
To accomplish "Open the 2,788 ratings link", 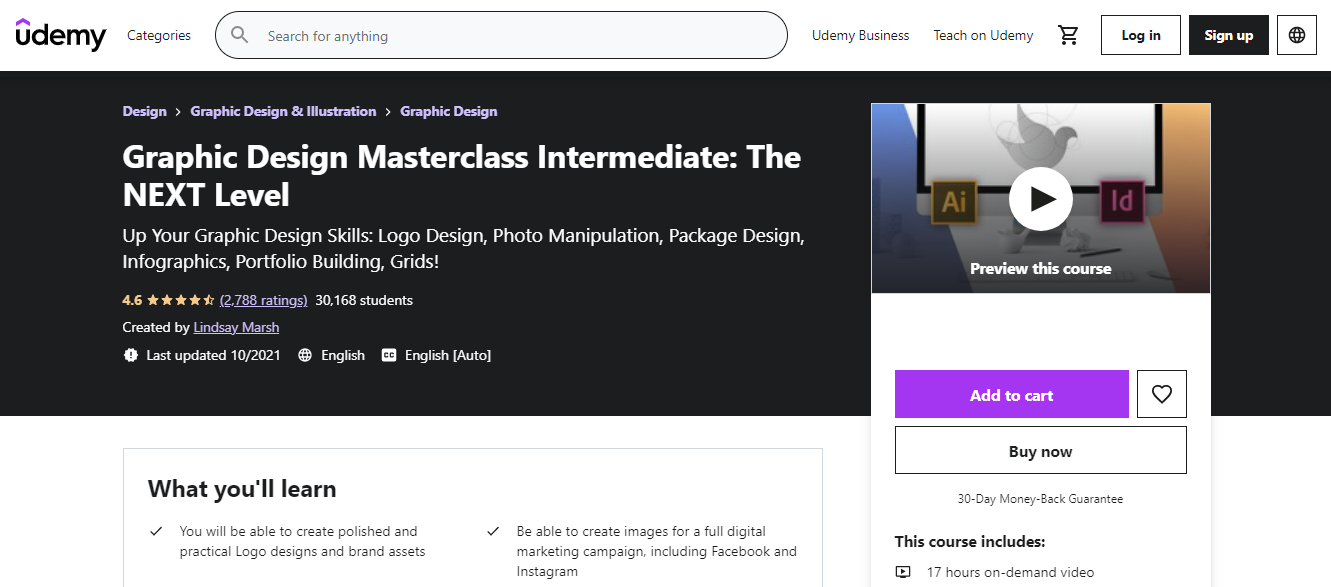I will click(263, 299).
